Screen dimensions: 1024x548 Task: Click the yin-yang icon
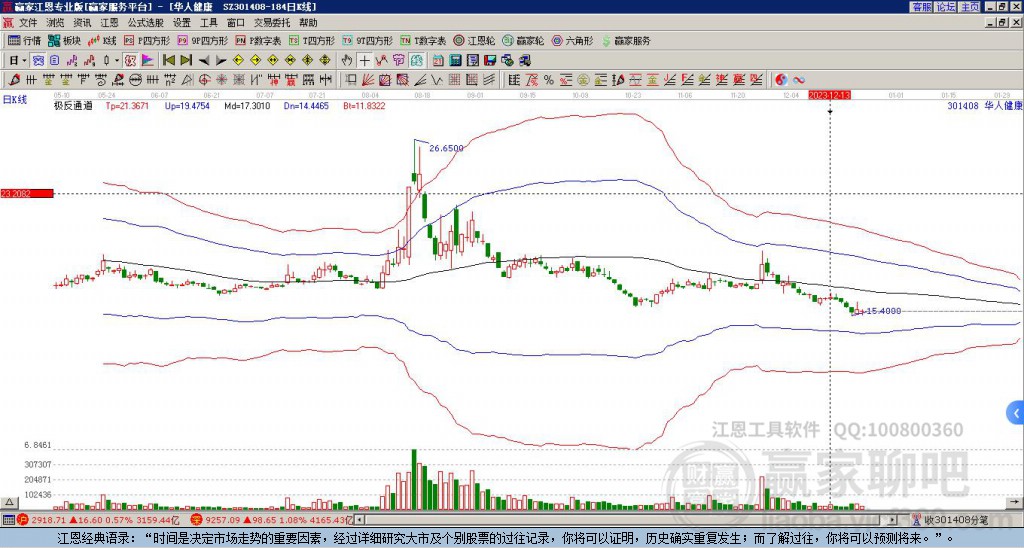click(782, 80)
